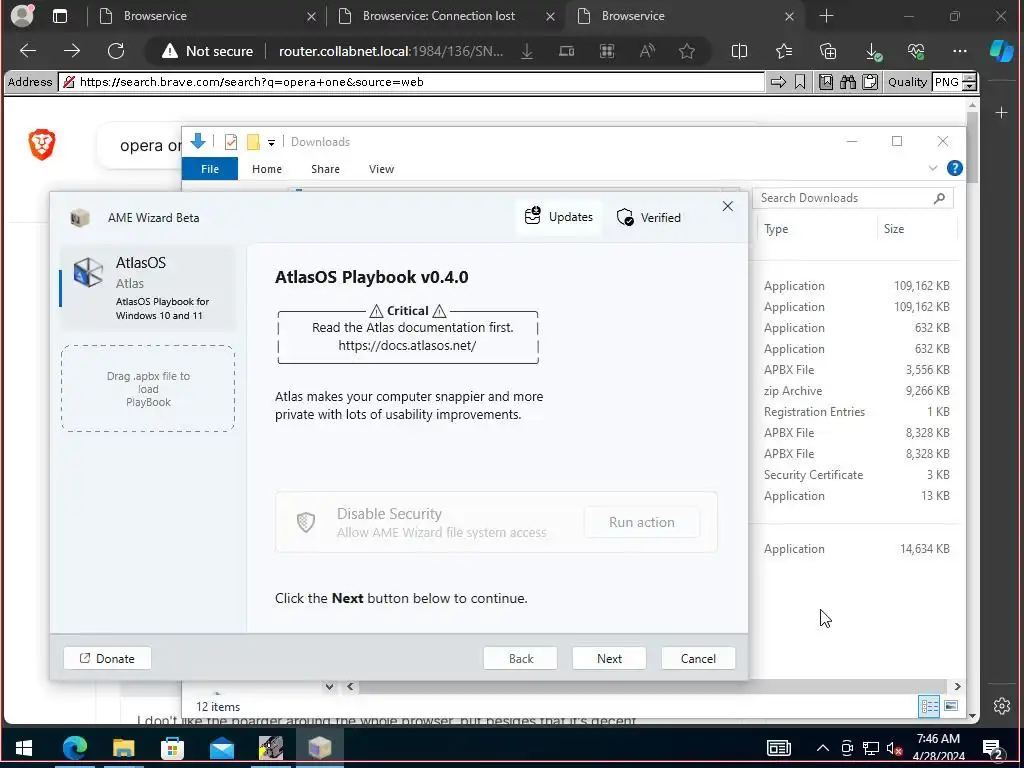
Task: Open a new Edge tab
Action: tap(826, 16)
